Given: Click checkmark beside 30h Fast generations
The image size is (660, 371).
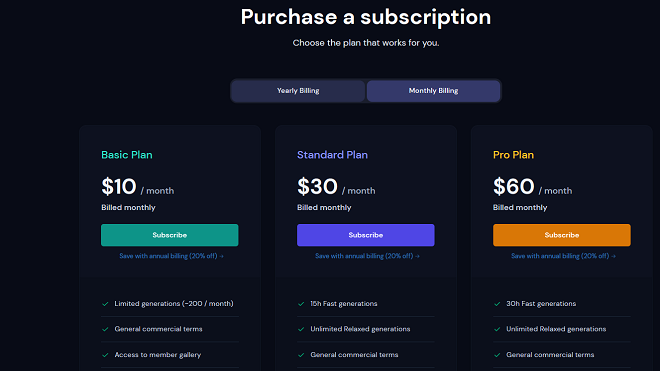Looking at the screenshot, I should point(497,304).
